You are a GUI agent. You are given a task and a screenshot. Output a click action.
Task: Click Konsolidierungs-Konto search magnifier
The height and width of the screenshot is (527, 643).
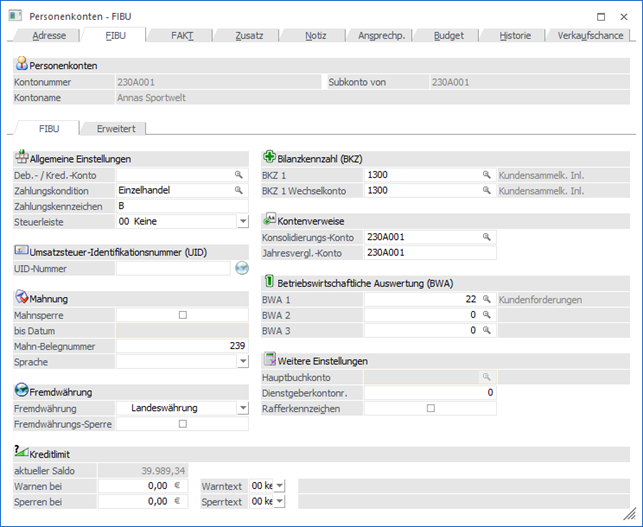[x=486, y=237]
